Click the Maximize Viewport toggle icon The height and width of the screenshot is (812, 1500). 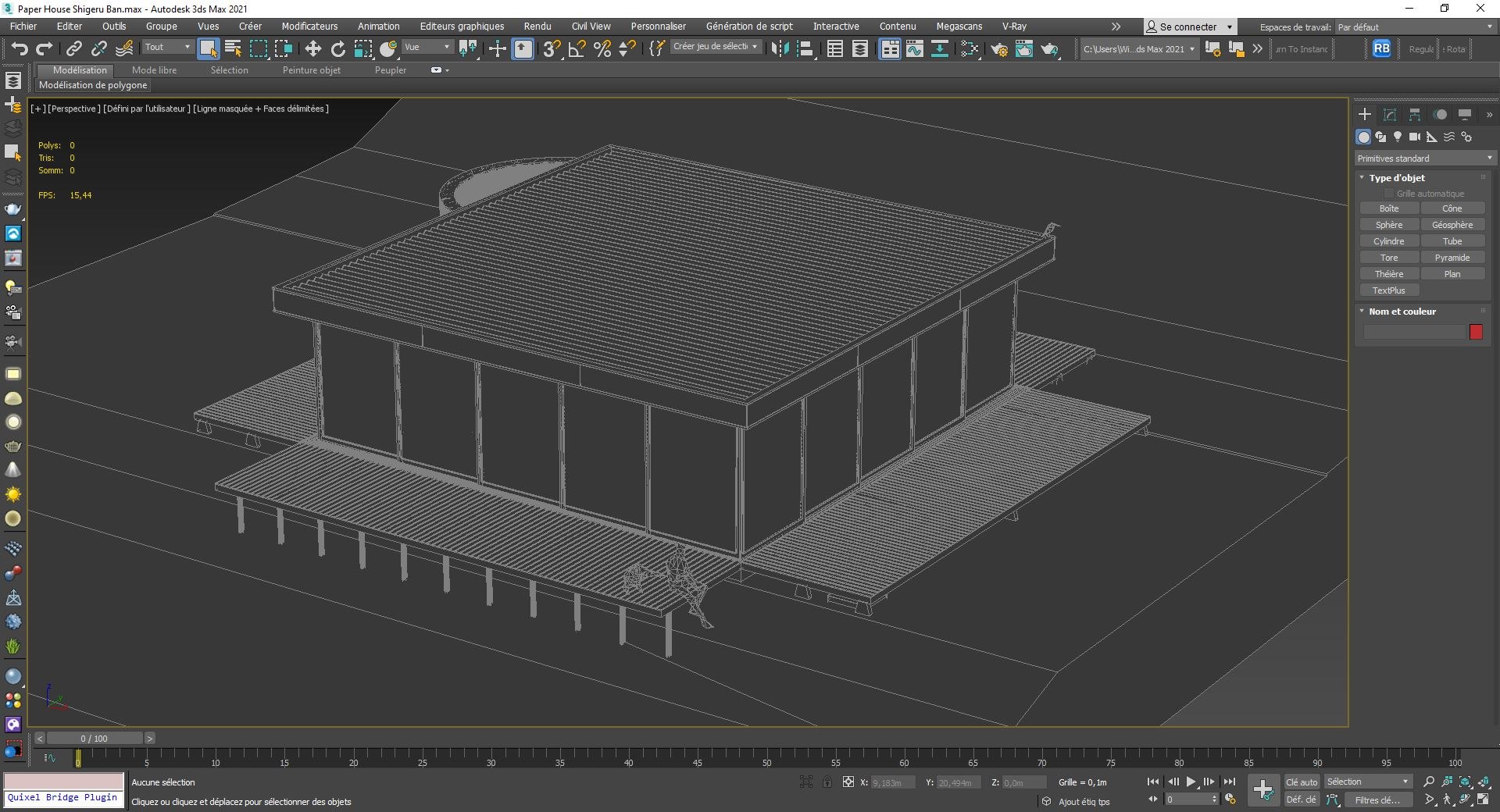pyautogui.click(x=1484, y=800)
